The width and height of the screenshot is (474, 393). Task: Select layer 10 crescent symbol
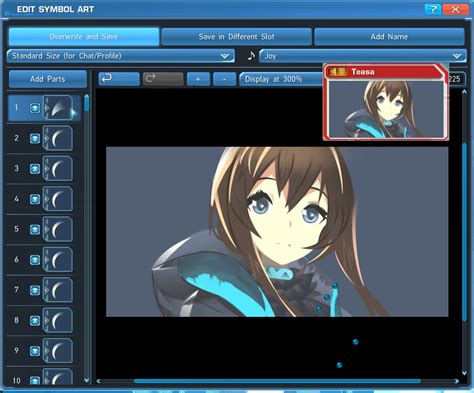click(59, 377)
